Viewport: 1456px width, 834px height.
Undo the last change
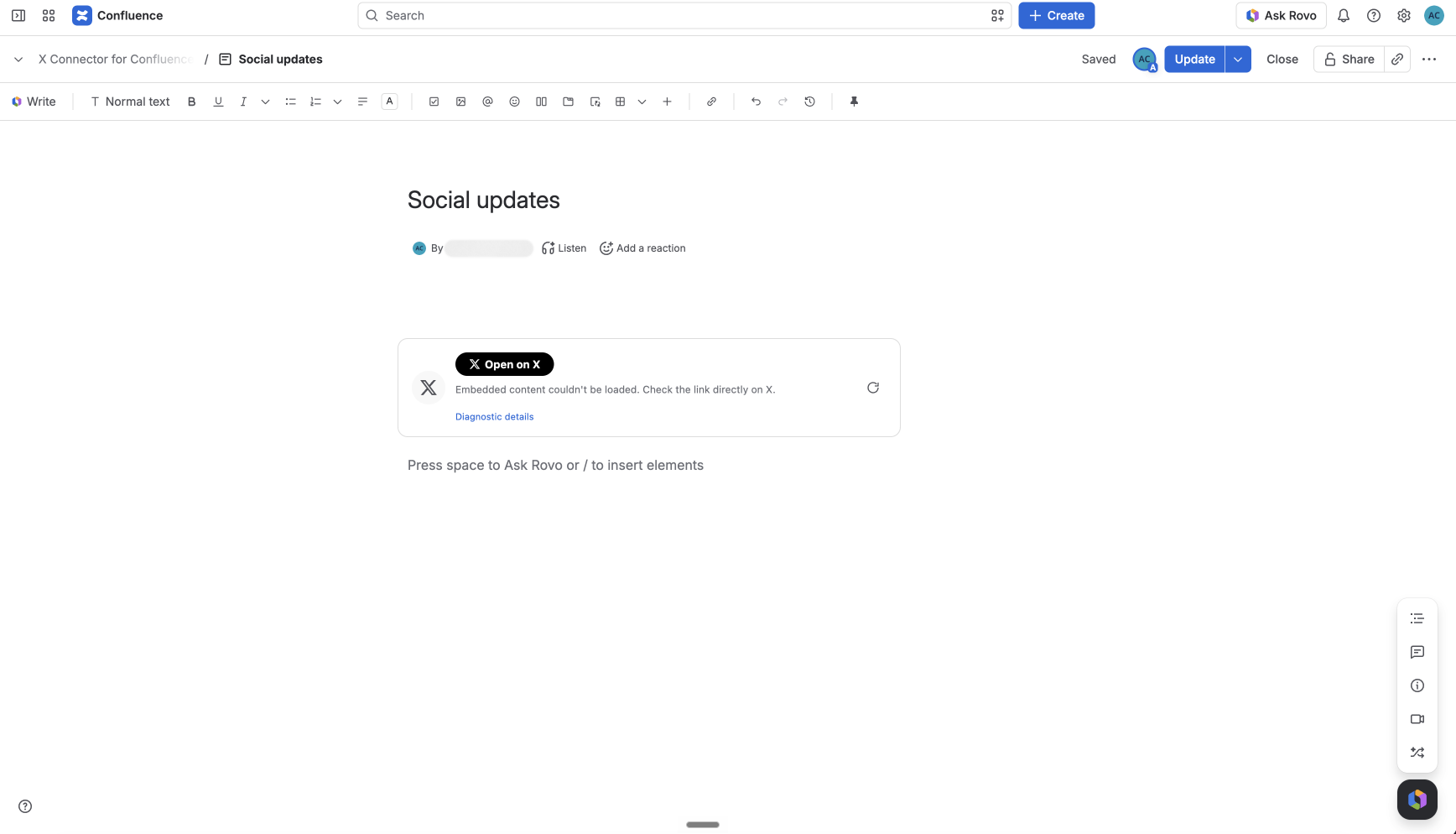(756, 102)
